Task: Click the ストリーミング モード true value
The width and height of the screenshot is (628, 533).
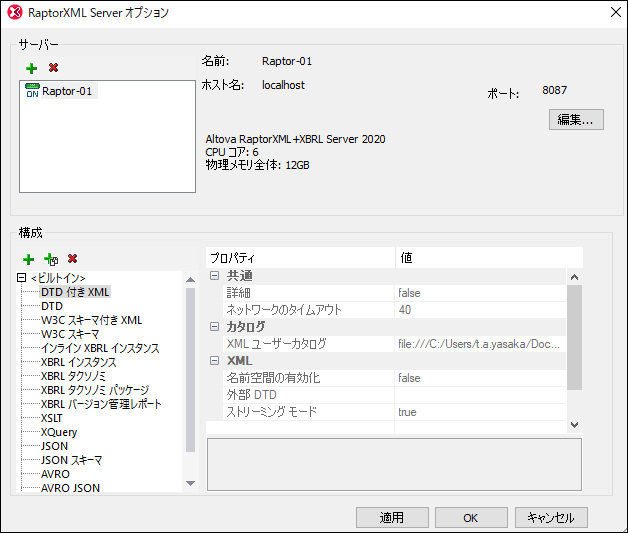Action: [x=480, y=412]
